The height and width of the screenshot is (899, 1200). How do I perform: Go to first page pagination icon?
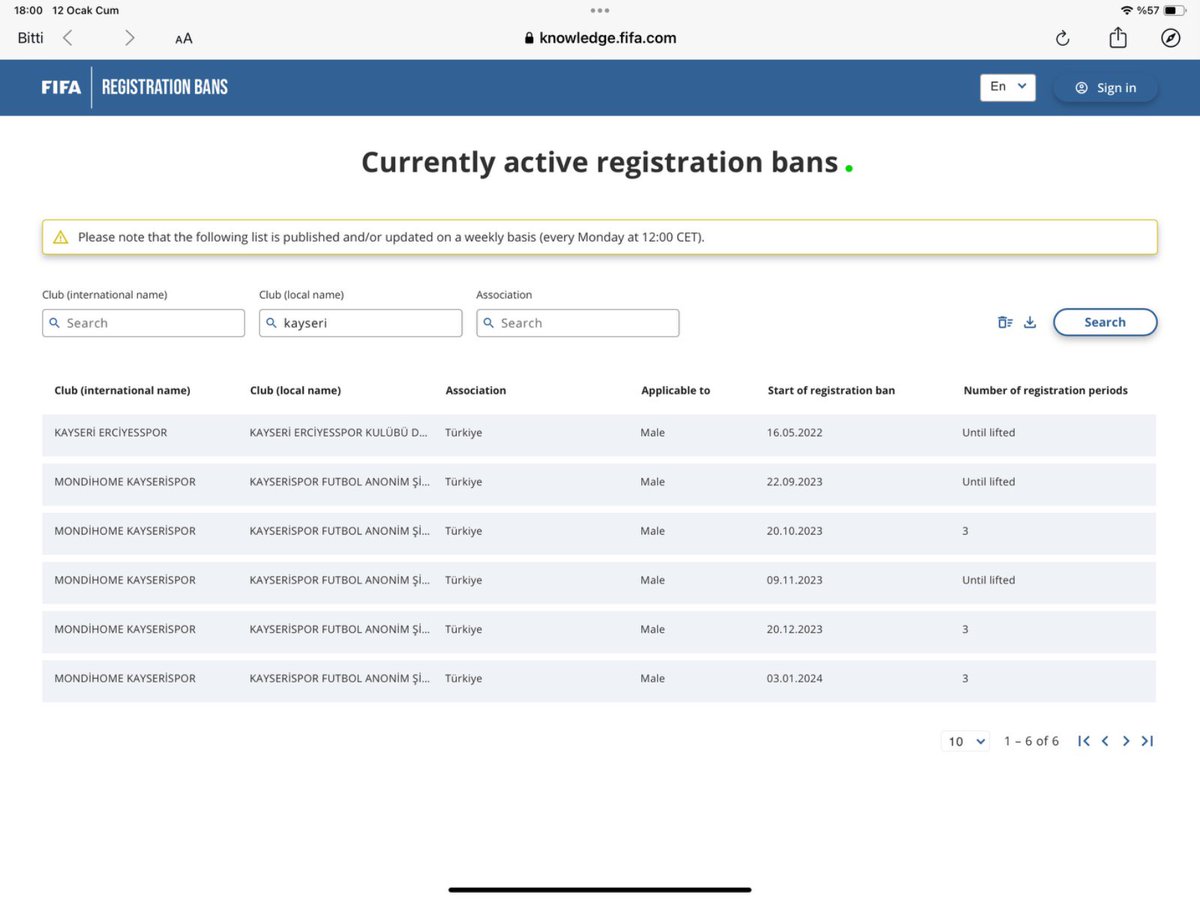pos(1083,741)
